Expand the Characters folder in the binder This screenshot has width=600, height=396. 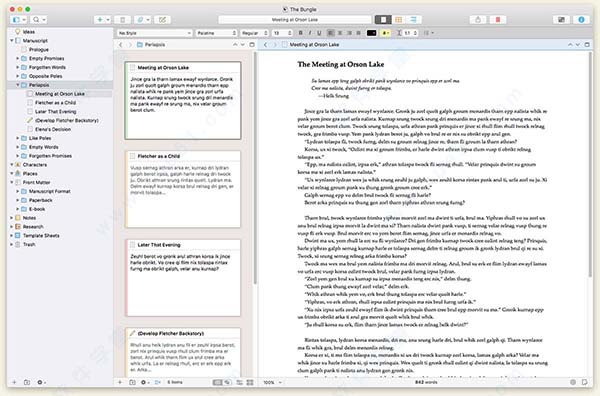click(x=12, y=165)
